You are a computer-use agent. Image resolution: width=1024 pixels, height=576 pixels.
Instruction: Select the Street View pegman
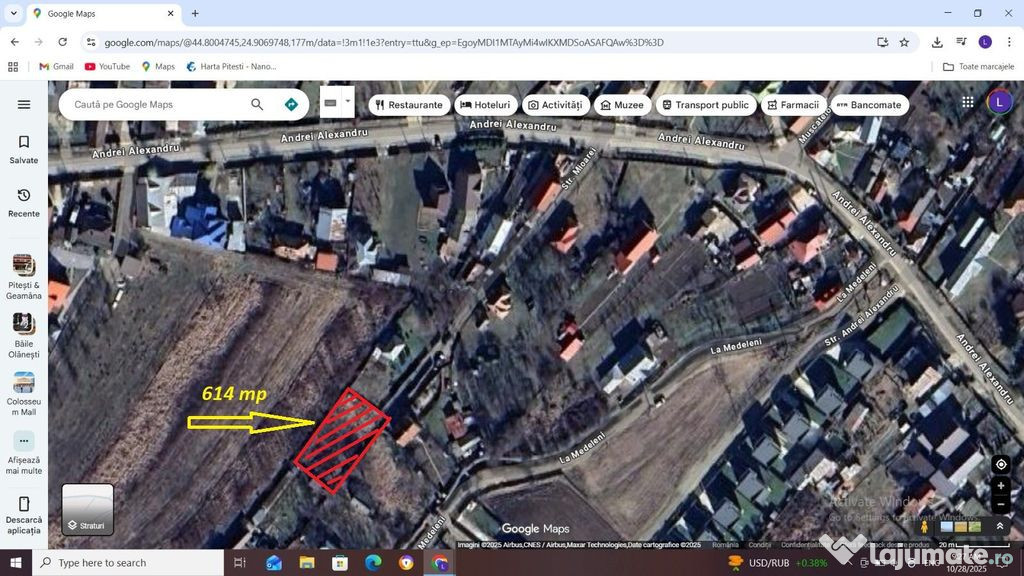point(924,526)
